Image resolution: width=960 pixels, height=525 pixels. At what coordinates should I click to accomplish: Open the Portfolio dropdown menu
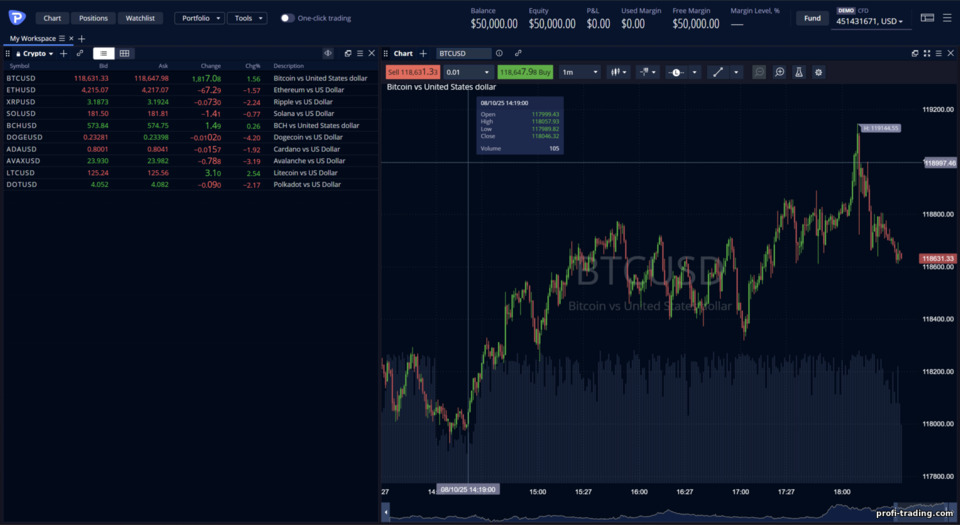(200, 18)
